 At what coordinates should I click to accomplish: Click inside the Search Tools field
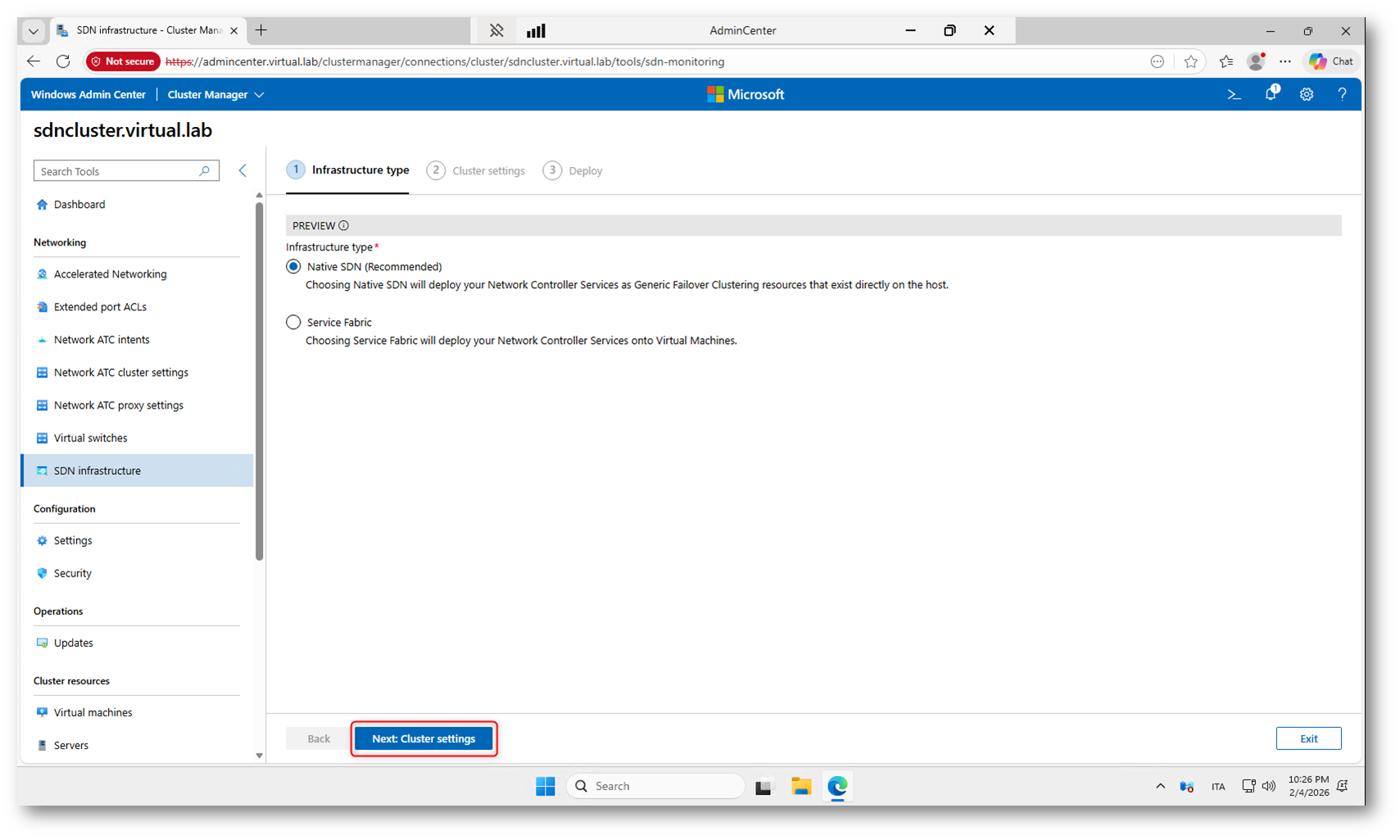(x=115, y=171)
